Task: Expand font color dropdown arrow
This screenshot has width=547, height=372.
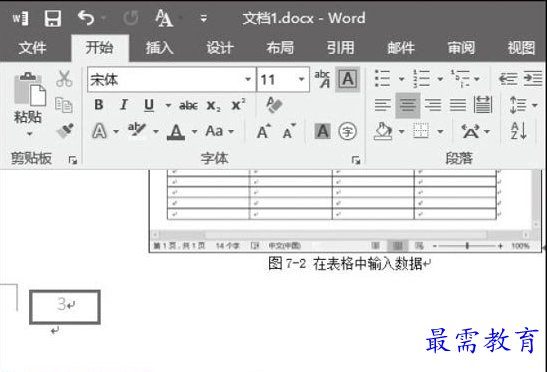Action: pyautogui.click(x=194, y=132)
